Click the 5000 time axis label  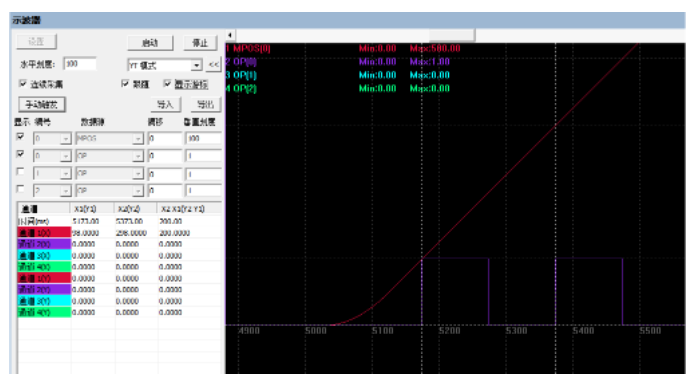tap(316, 331)
